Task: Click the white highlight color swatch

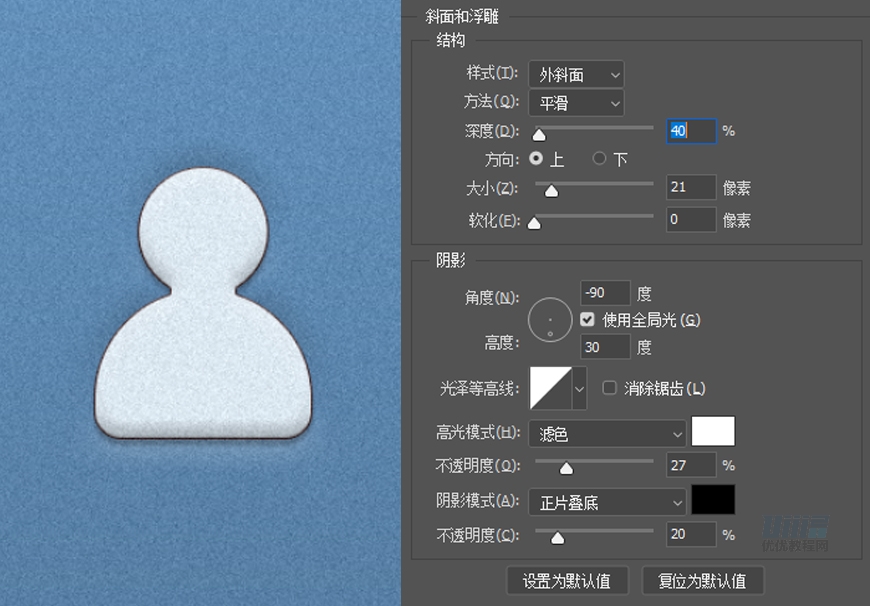Action: tap(713, 432)
